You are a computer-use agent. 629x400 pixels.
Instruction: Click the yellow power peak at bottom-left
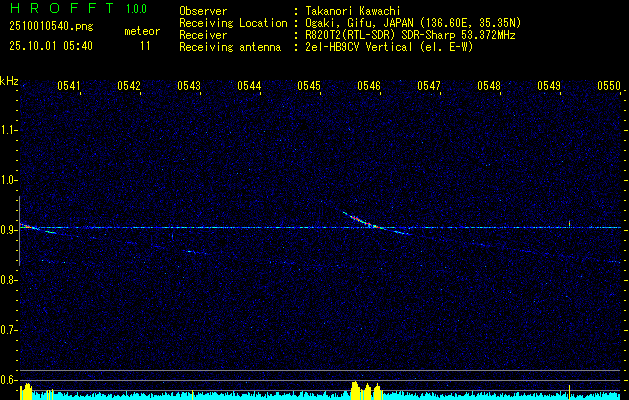pos(27,393)
